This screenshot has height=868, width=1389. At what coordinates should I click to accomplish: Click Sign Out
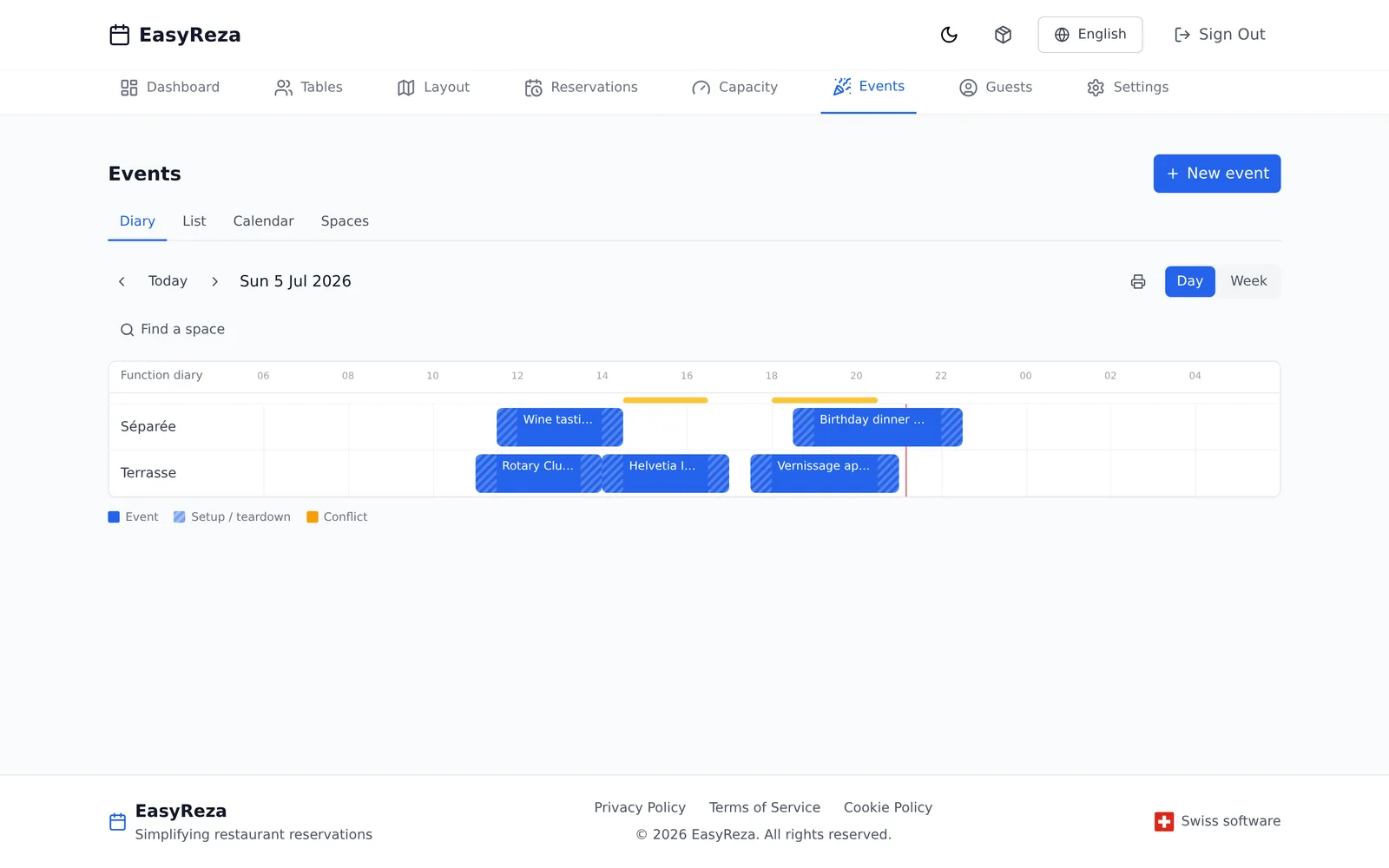click(x=1219, y=35)
